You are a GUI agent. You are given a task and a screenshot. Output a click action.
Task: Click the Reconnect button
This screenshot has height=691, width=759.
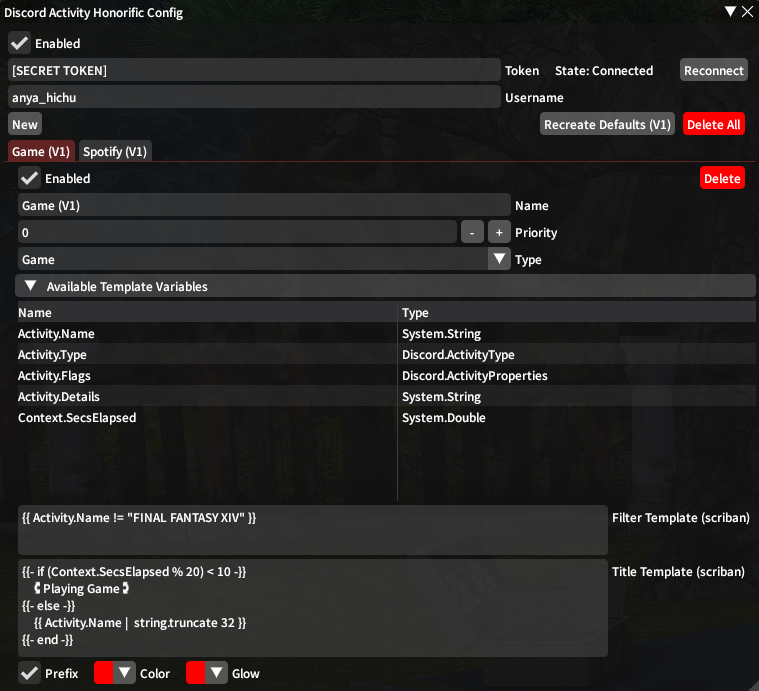(x=713, y=70)
